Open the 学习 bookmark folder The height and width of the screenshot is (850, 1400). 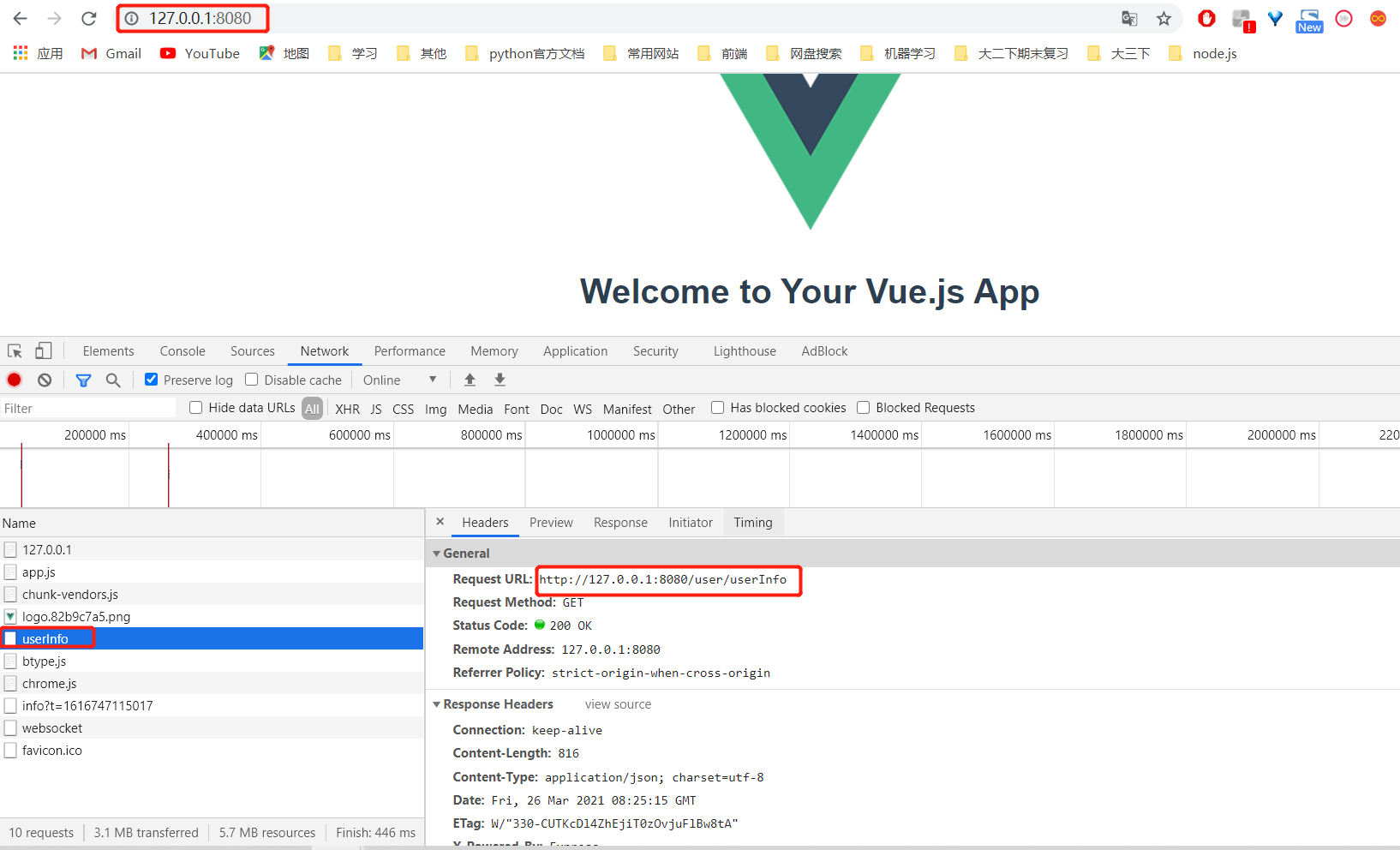pyautogui.click(x=353, y=53)
